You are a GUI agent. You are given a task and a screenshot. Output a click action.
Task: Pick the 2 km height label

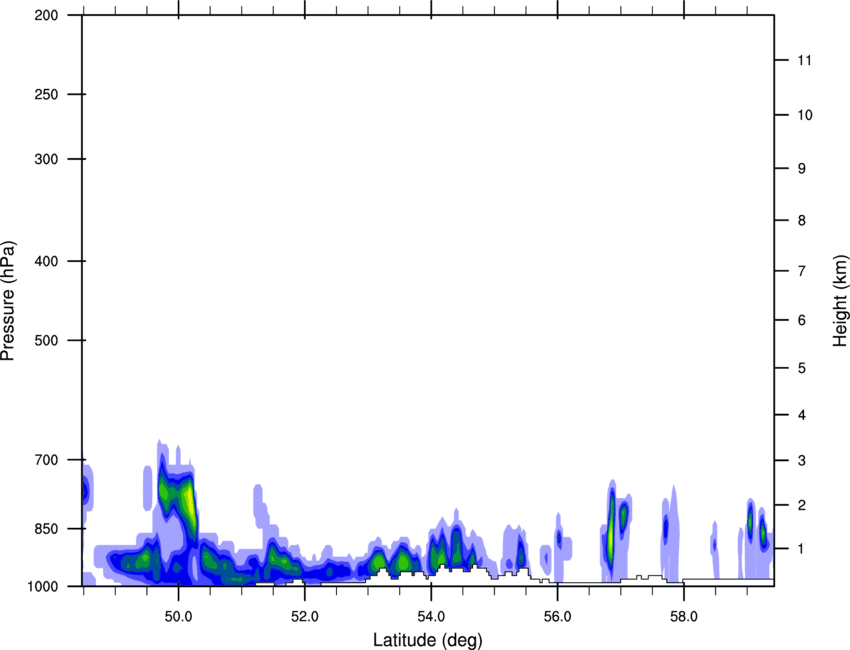pos(802,505)
